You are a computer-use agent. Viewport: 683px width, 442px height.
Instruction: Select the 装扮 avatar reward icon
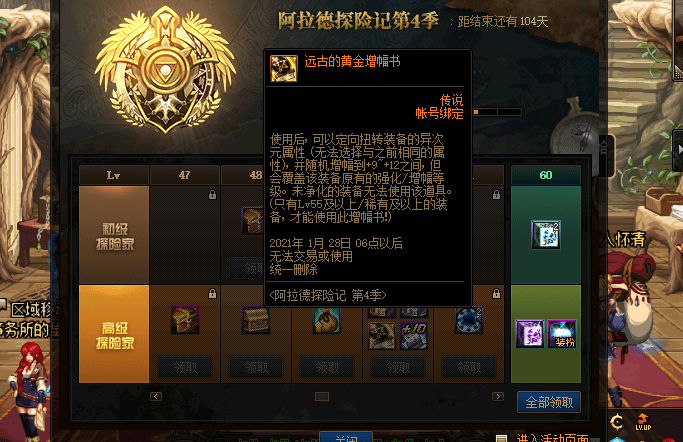pyautogui.click(x=562, y=334)
